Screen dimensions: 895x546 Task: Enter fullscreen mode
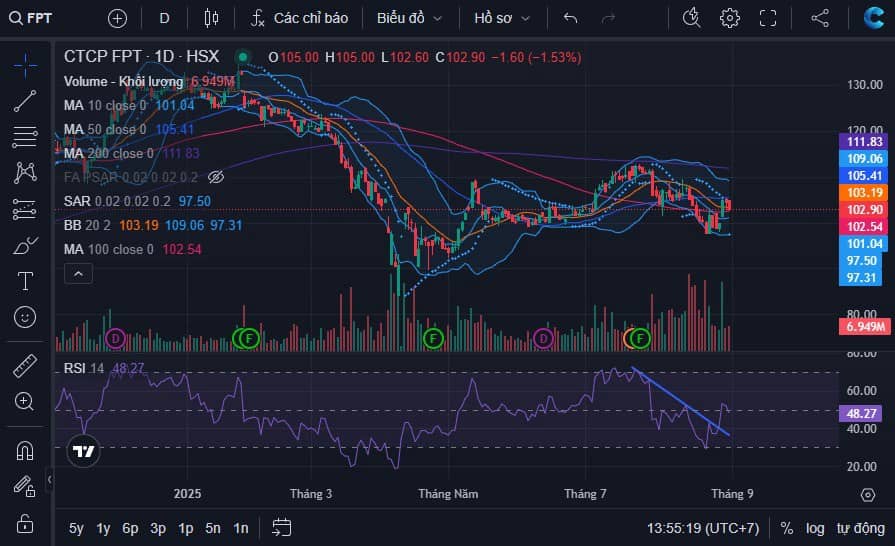[x=768, y=18]
